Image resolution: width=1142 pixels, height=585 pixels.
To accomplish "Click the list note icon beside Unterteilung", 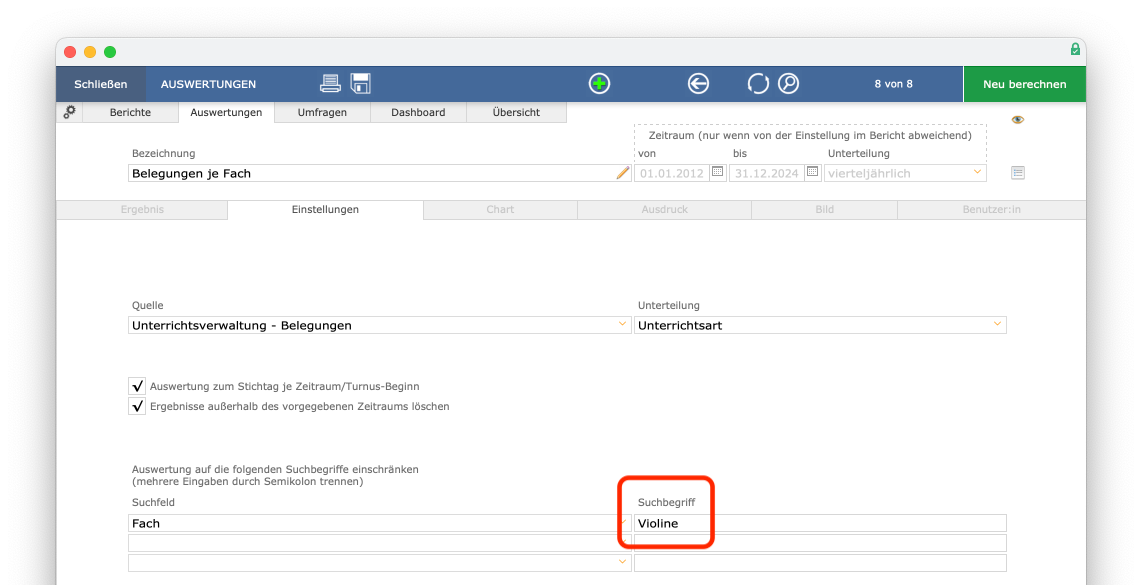I will click(1018, 173).
